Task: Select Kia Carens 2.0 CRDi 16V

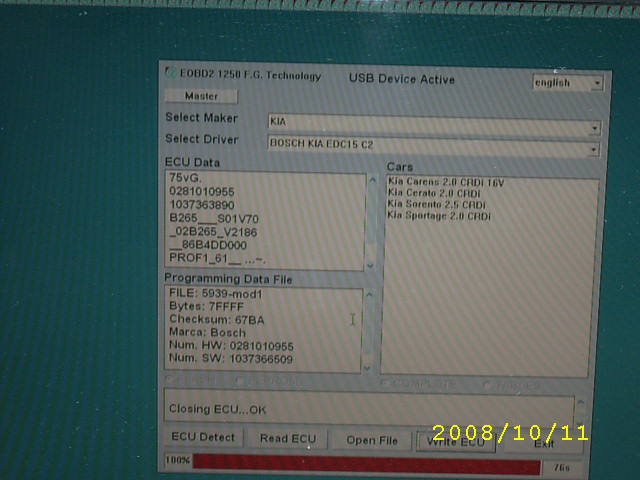Action: (x=446, y=182)
